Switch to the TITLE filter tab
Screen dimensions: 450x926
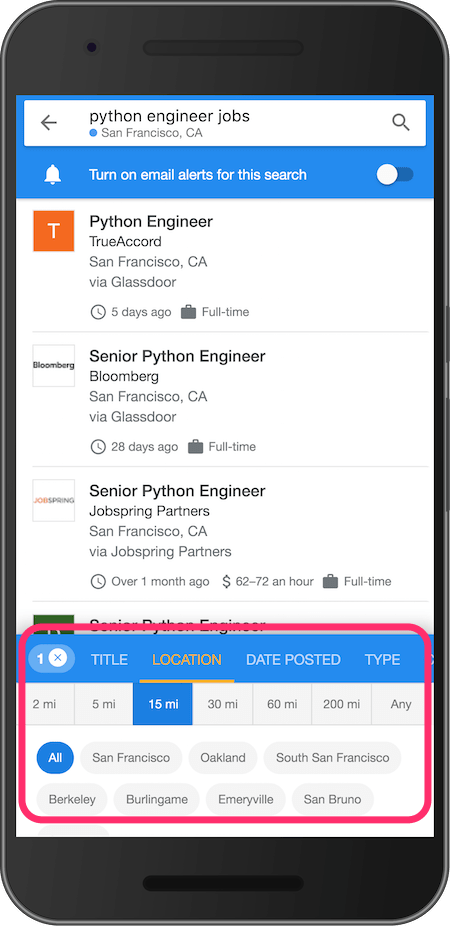coord(109,660)
